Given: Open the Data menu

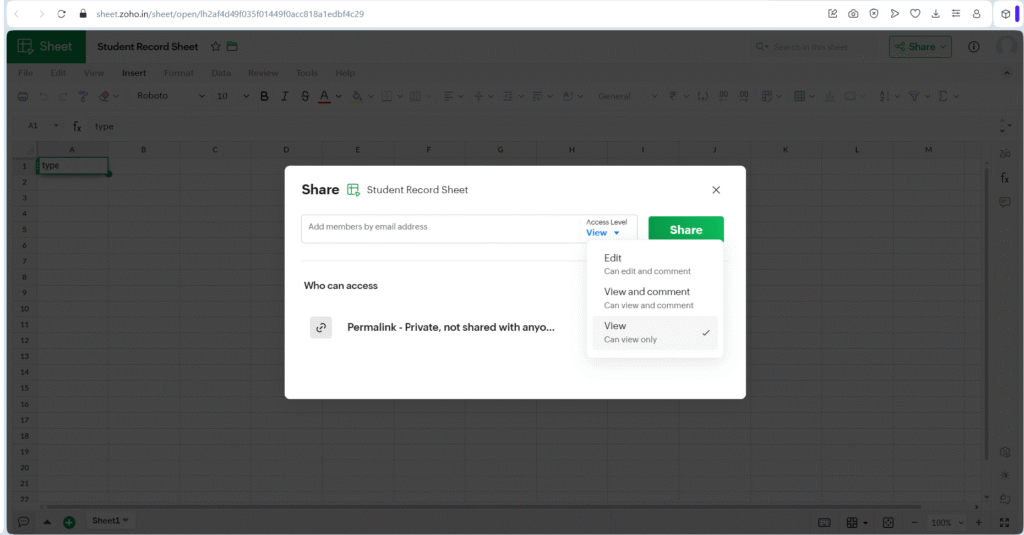Looking at the screenshot, I should click(x=221, y=73).
